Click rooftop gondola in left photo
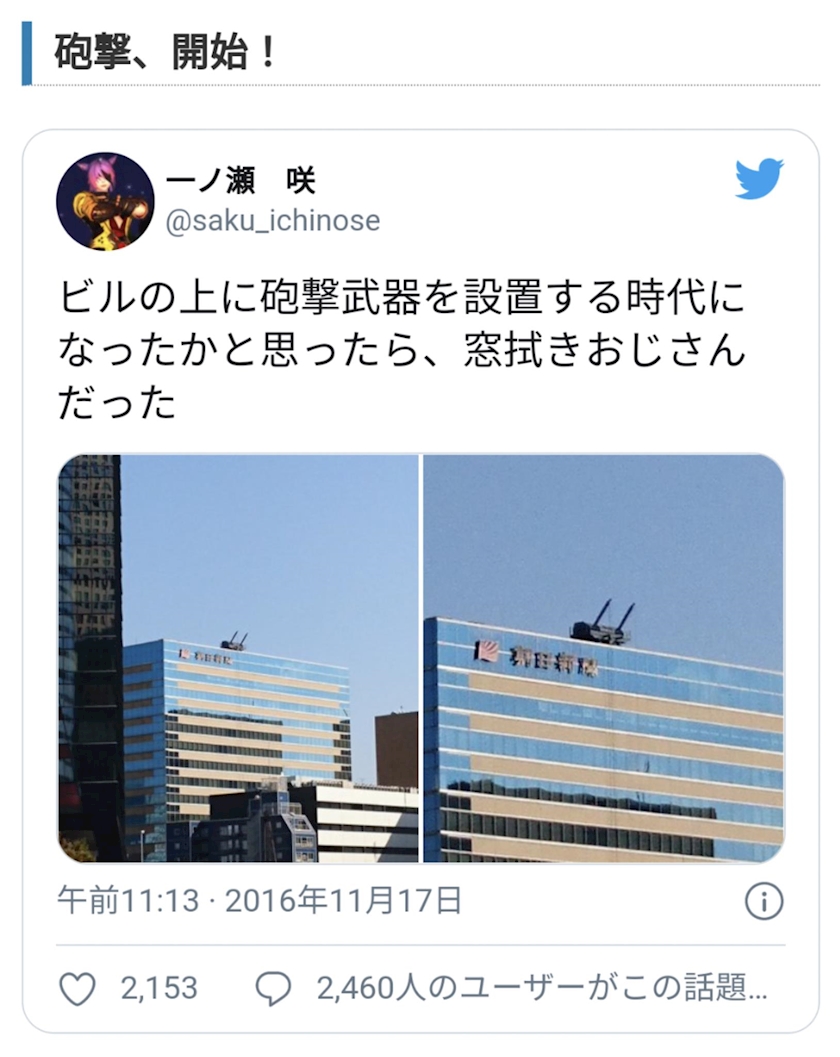 [x=235, y=642]
